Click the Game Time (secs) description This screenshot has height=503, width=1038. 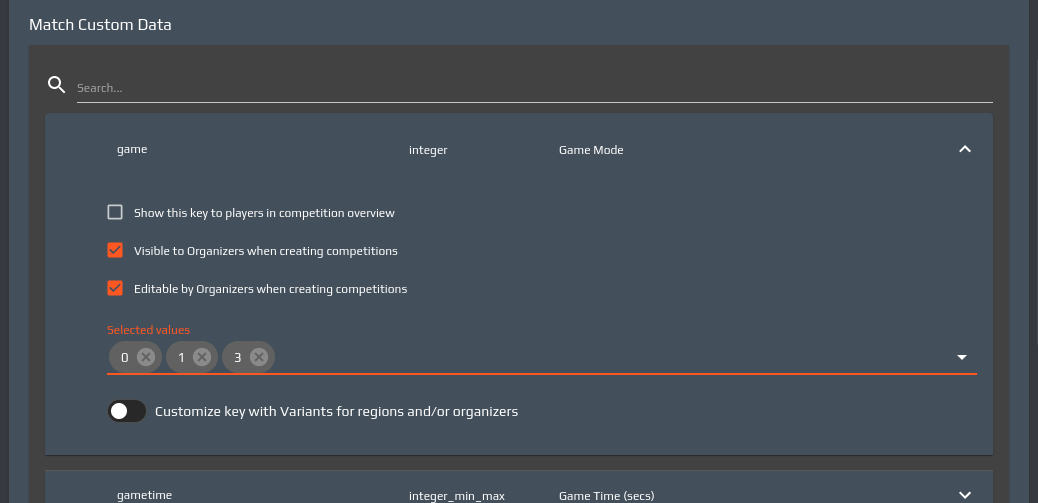coord(606,495)
